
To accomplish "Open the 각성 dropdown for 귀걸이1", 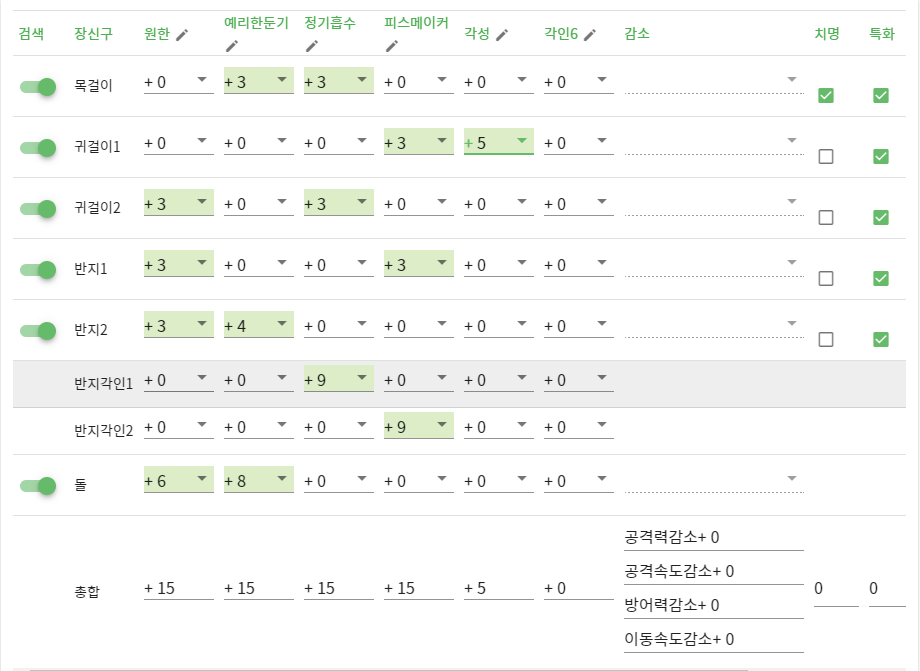I will point(499,143).
